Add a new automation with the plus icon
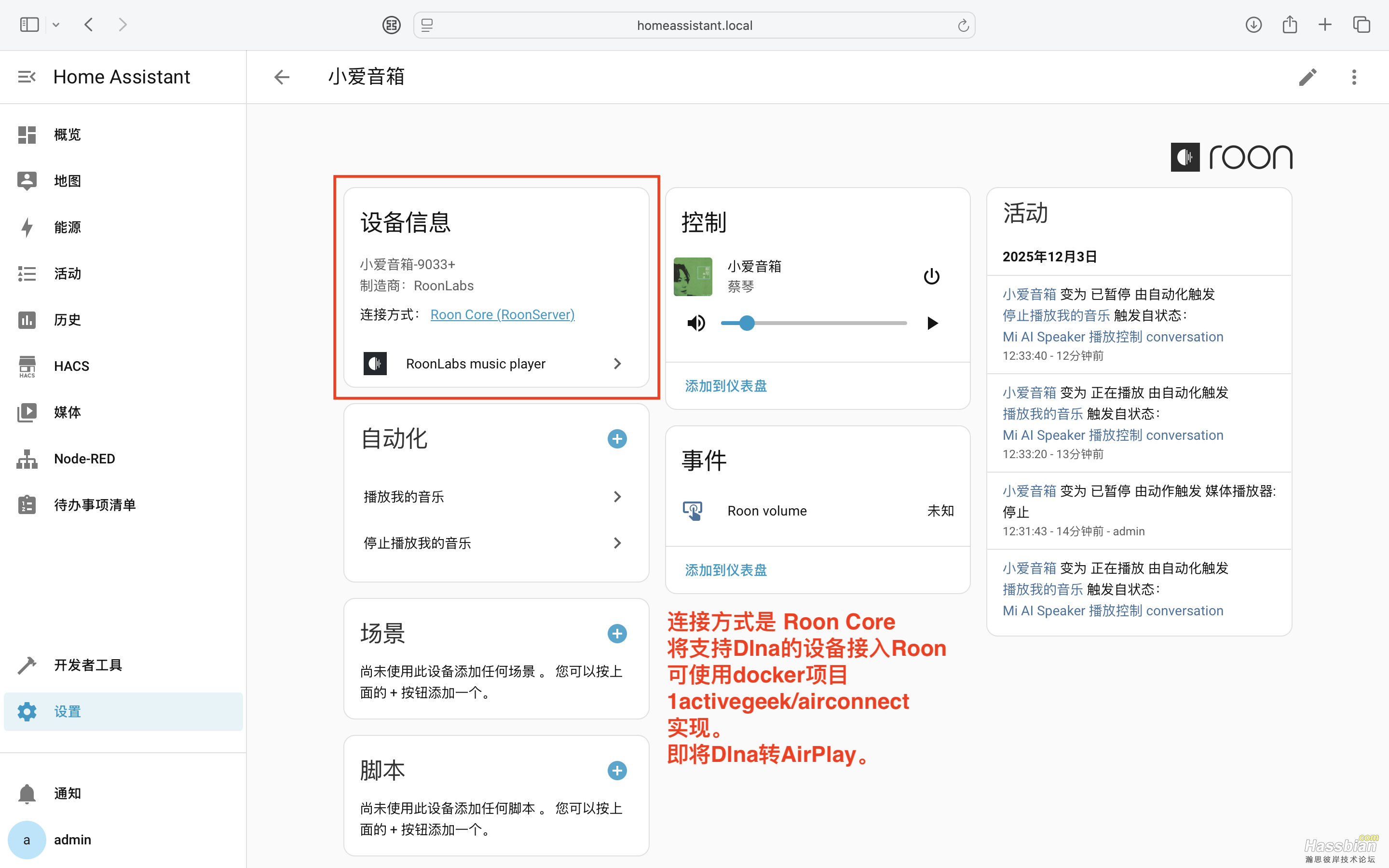Viewport: 1389px width, 868px height. click(x=617, y=439)
